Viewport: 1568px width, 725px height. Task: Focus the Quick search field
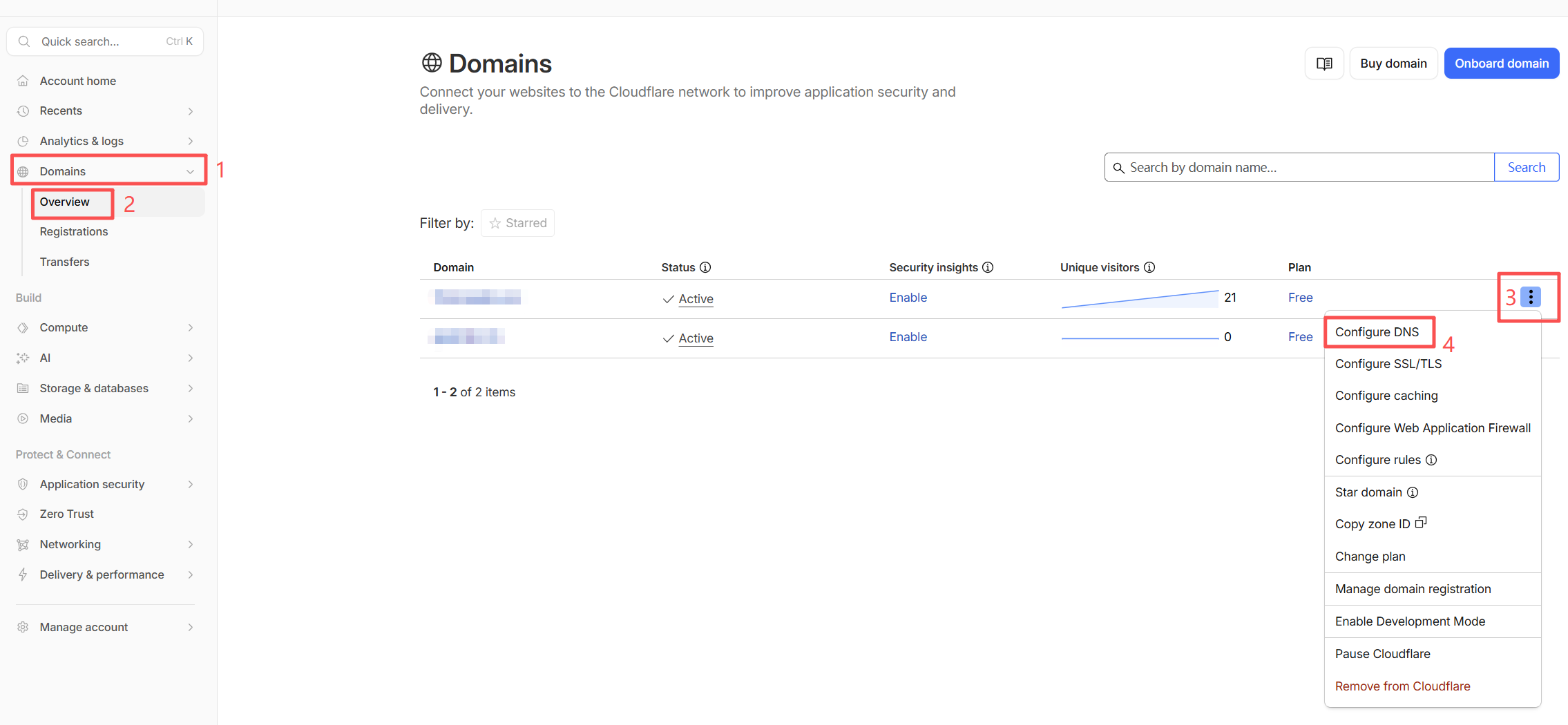point(105,41)
